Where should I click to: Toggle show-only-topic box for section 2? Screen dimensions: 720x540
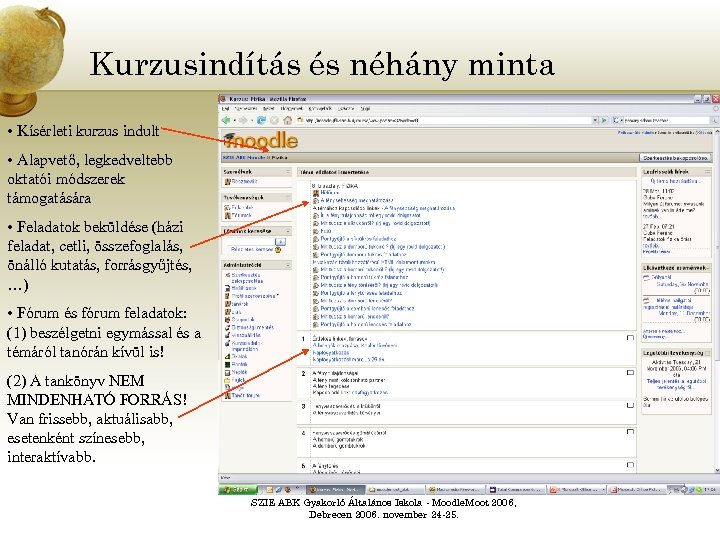(x=630, y=373)
